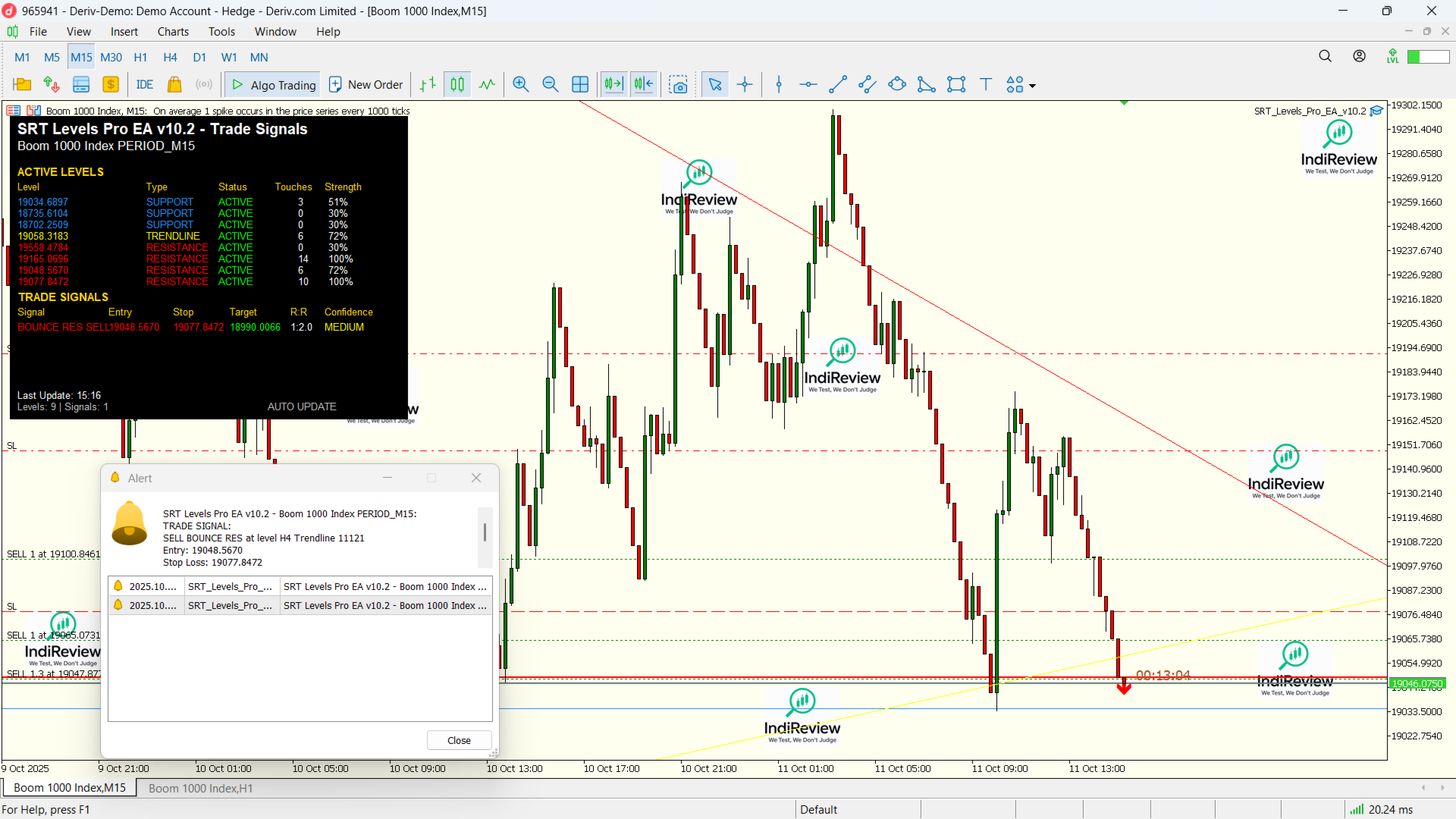Switch to Boom 1000 Index,H1 tab
This screenshot has width=1456, height=819.
200,788
